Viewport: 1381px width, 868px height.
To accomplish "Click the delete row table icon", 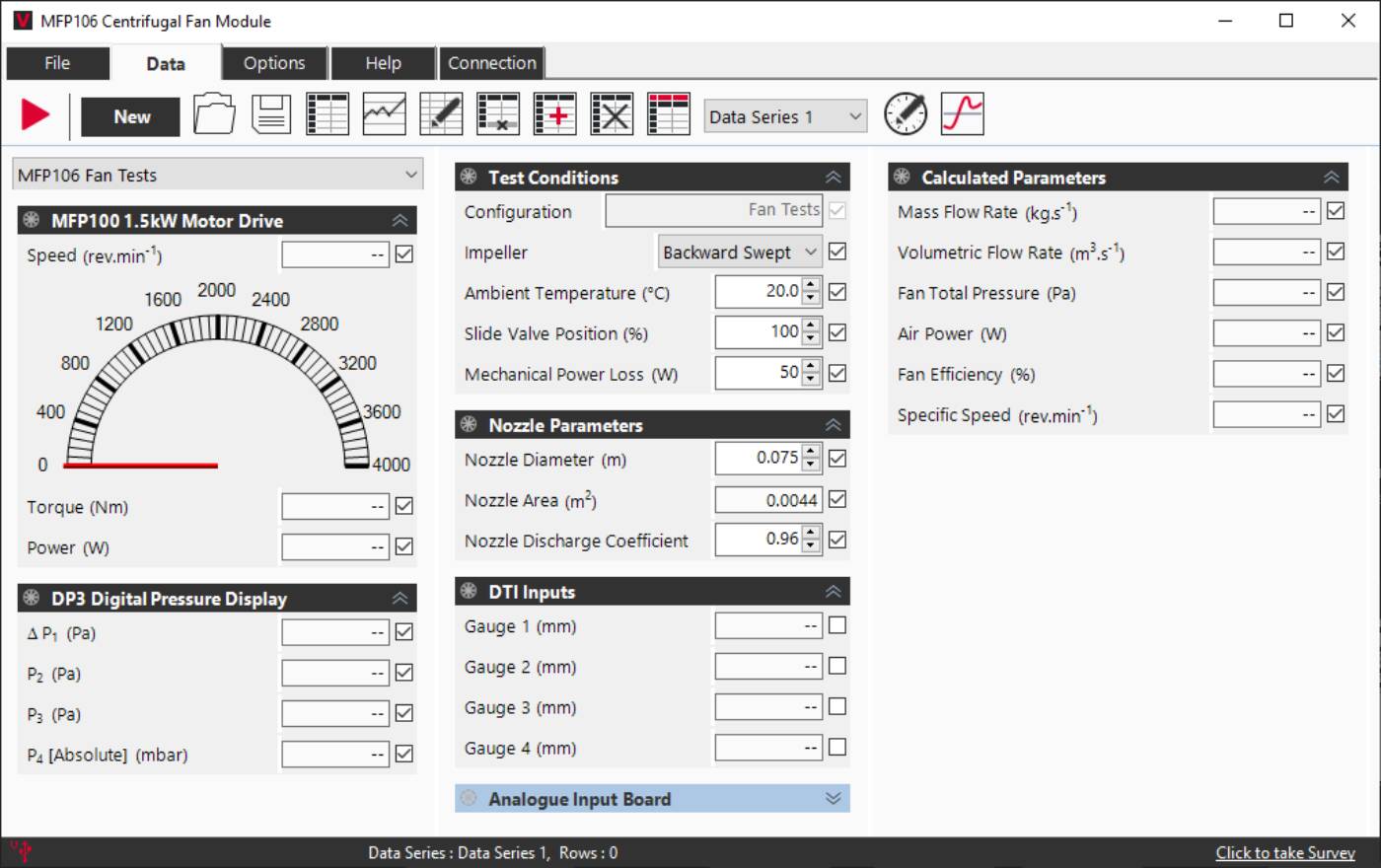I will [498, 113].
